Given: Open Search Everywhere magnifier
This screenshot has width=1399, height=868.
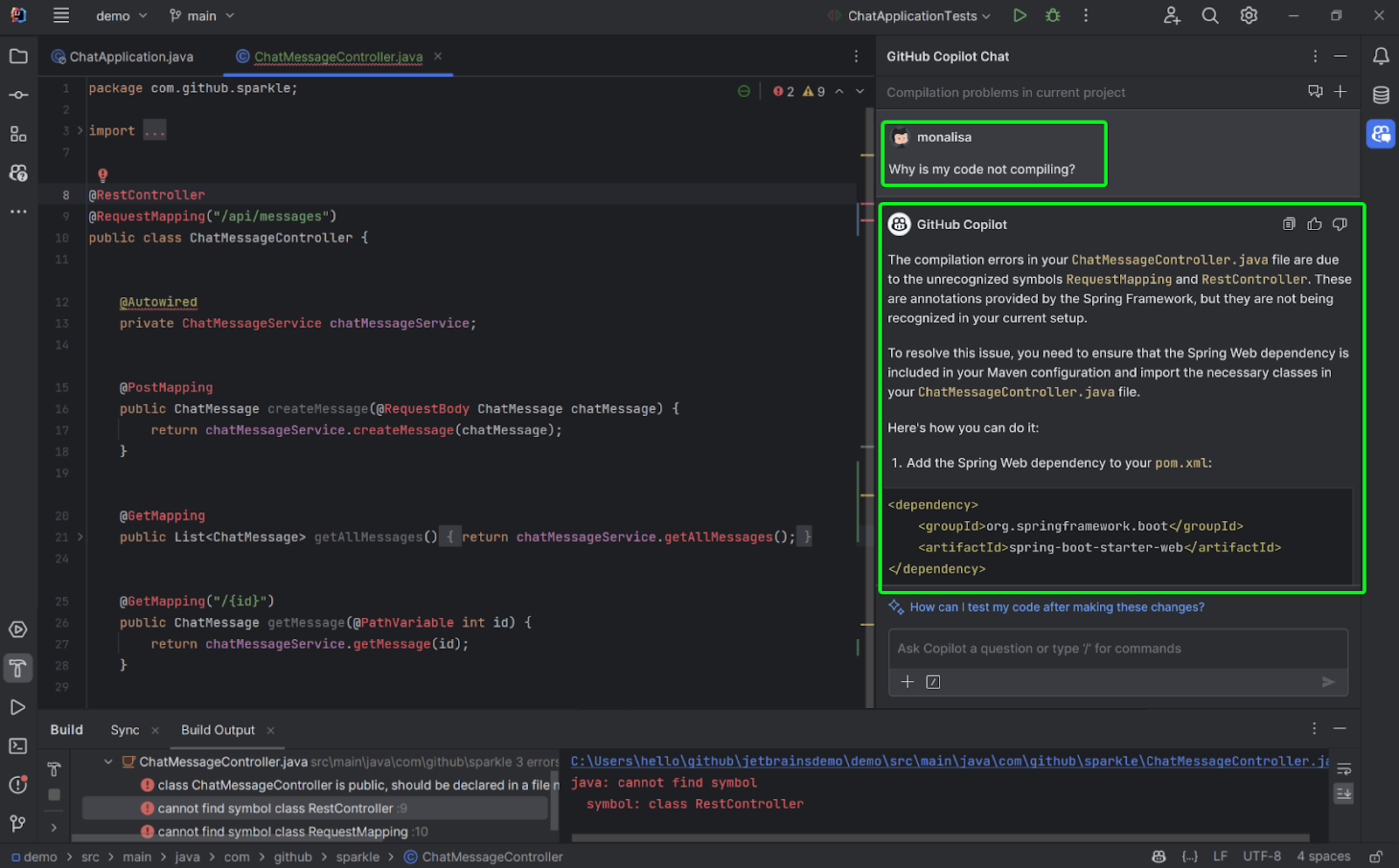Looking at the screenshot, I should pyautogui.click(x=1210, y=16).
